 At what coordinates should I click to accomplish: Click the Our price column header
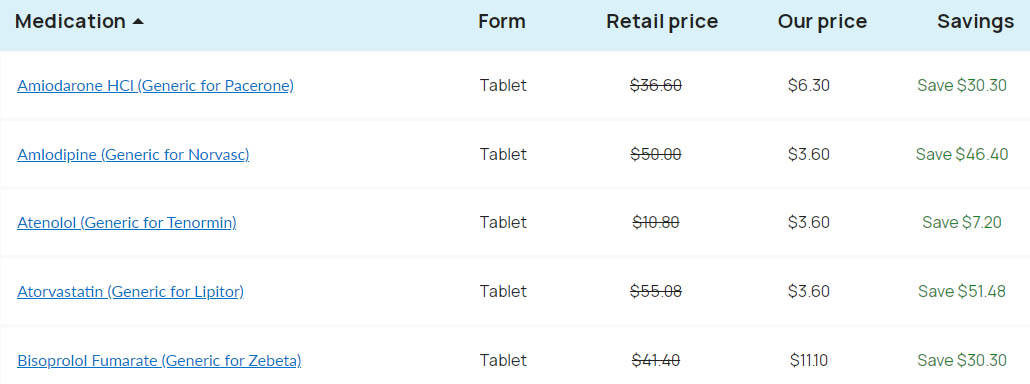822,22
